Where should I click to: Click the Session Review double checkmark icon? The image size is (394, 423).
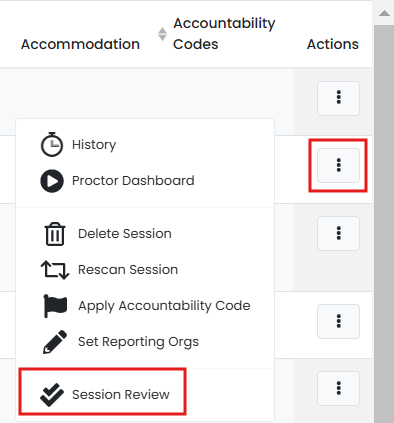(x=52, y=395)
